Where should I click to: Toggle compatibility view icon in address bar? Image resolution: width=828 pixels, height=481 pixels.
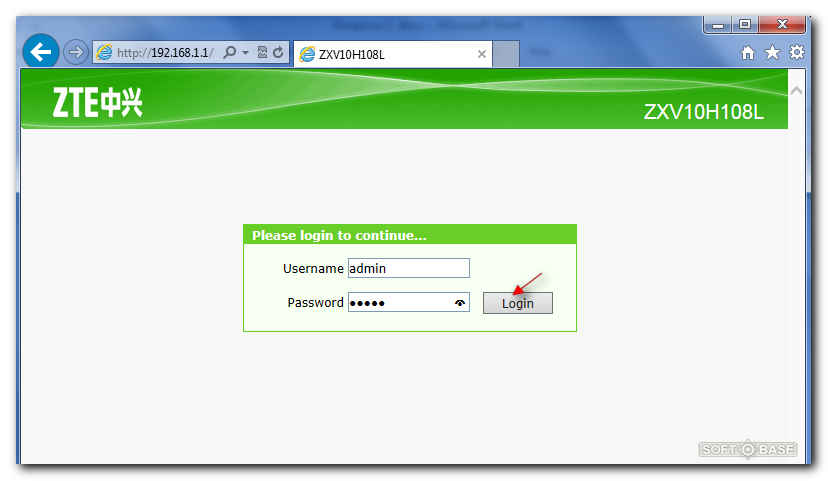tap(262, 52)
